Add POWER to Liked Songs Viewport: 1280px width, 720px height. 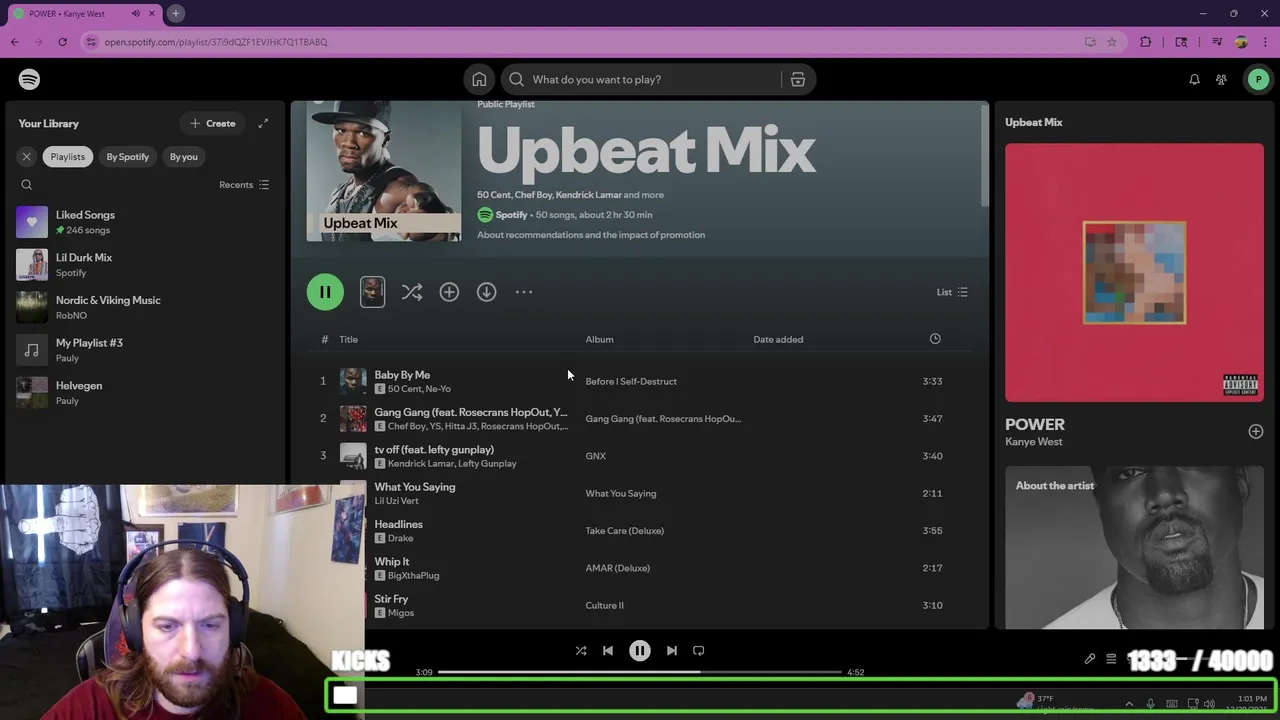pos(1256,431)
